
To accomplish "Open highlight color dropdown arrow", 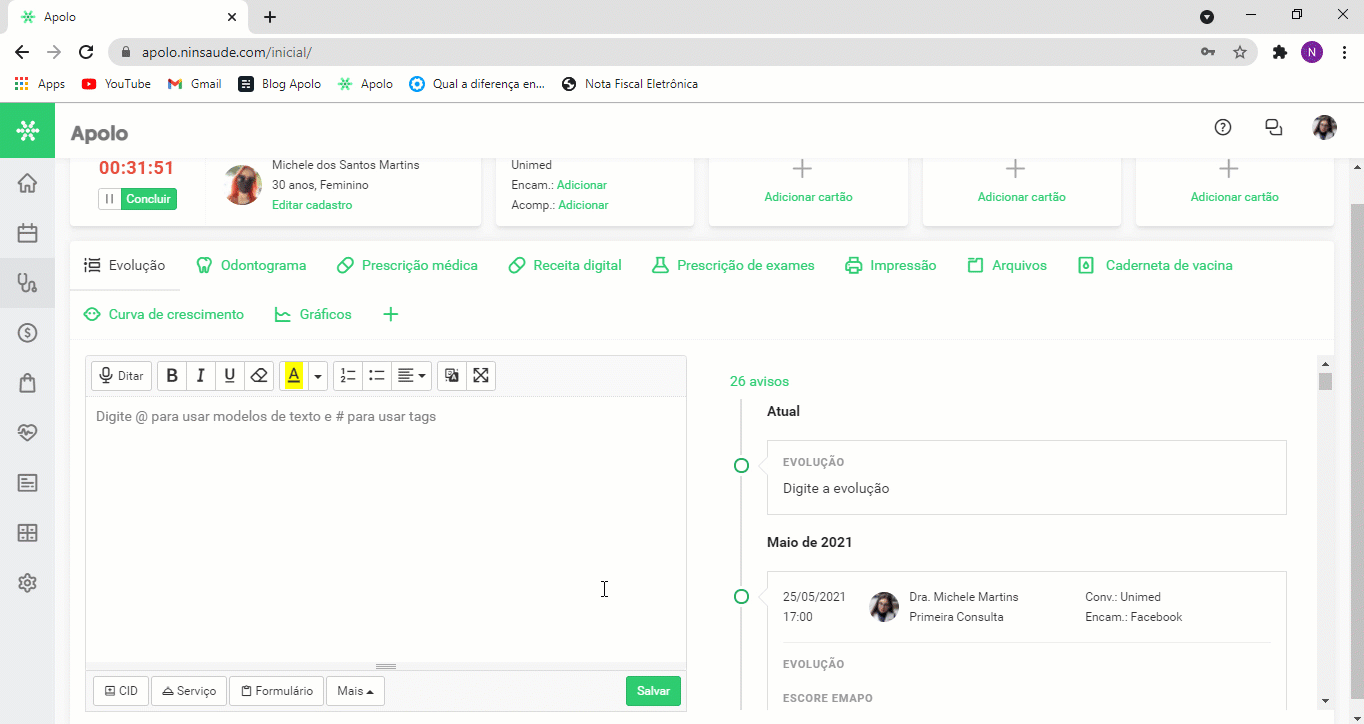I will [318, 376].
